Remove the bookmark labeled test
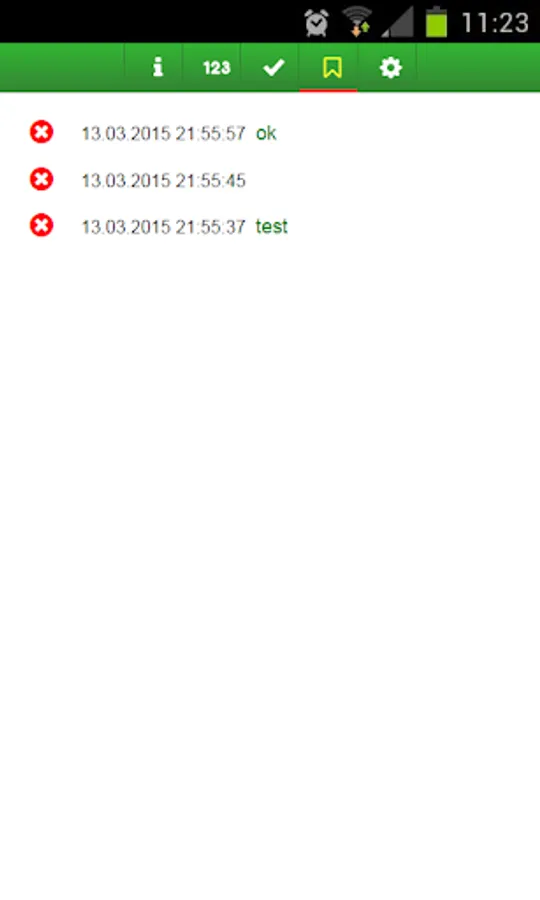This screenshot has height=900, width=540. tap(41, 225)
